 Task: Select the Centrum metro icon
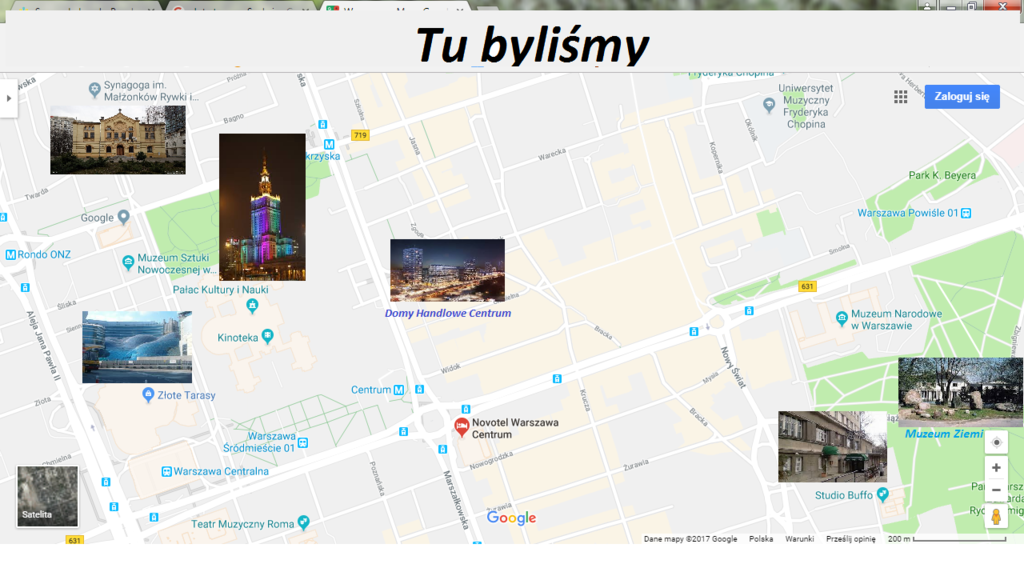click(398, 390)
